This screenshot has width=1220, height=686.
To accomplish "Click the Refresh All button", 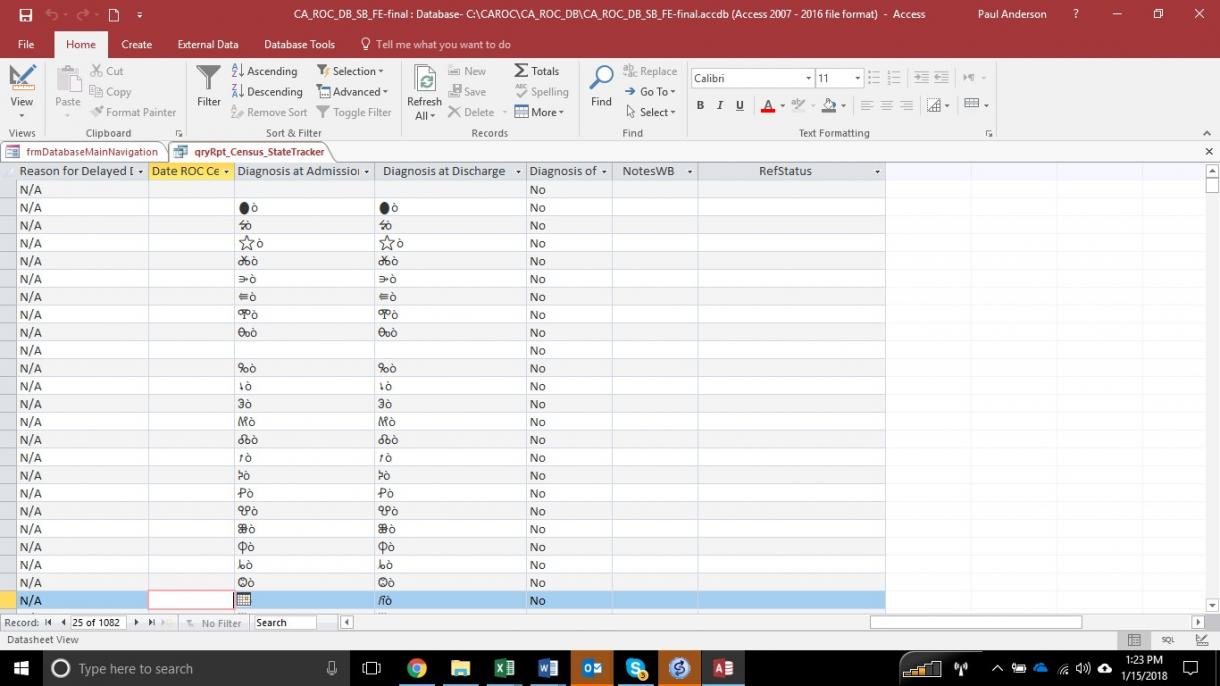I will tap(424, 93).
